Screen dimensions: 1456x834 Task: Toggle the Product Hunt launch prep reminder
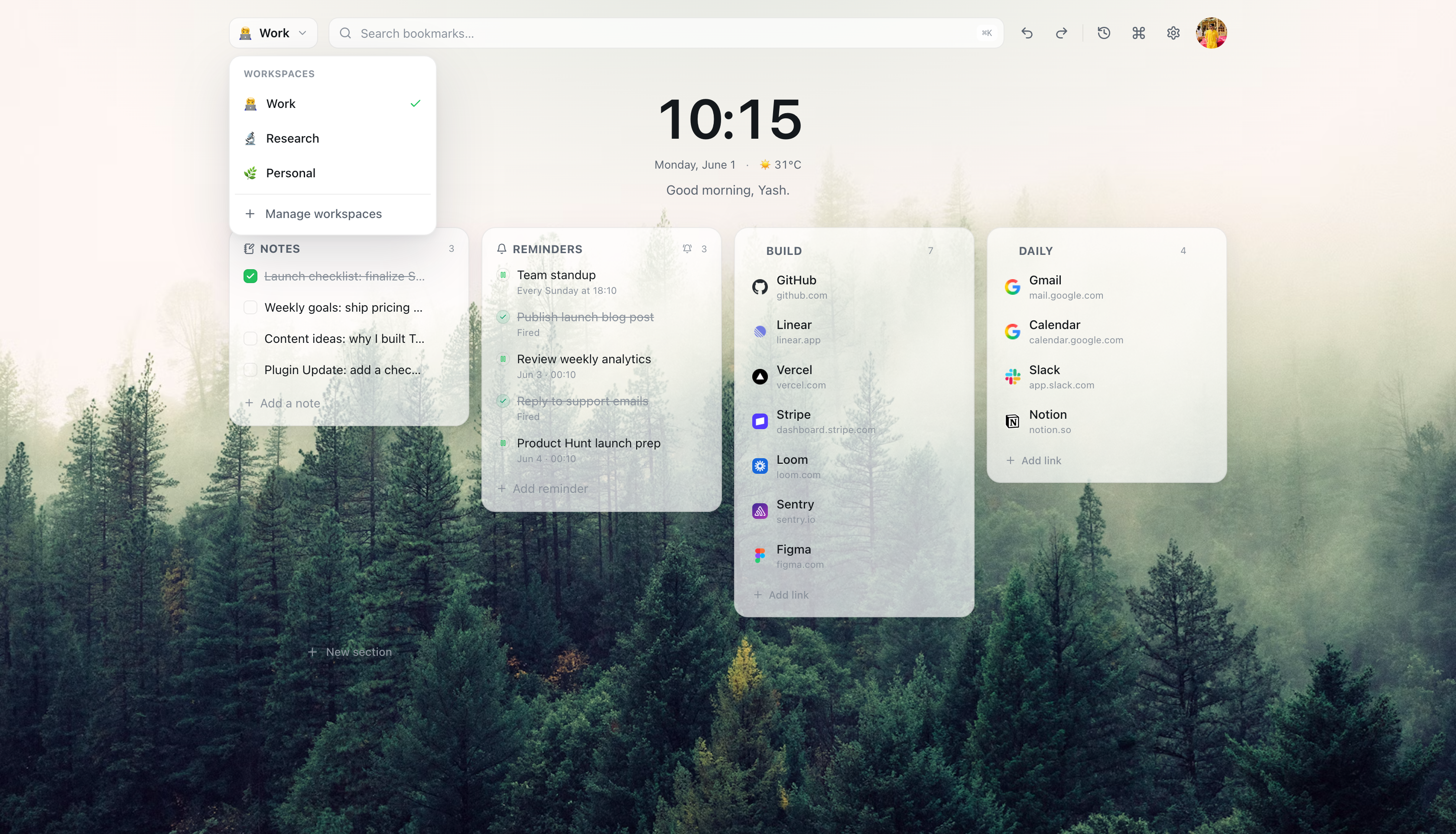[x=503, y=443]
